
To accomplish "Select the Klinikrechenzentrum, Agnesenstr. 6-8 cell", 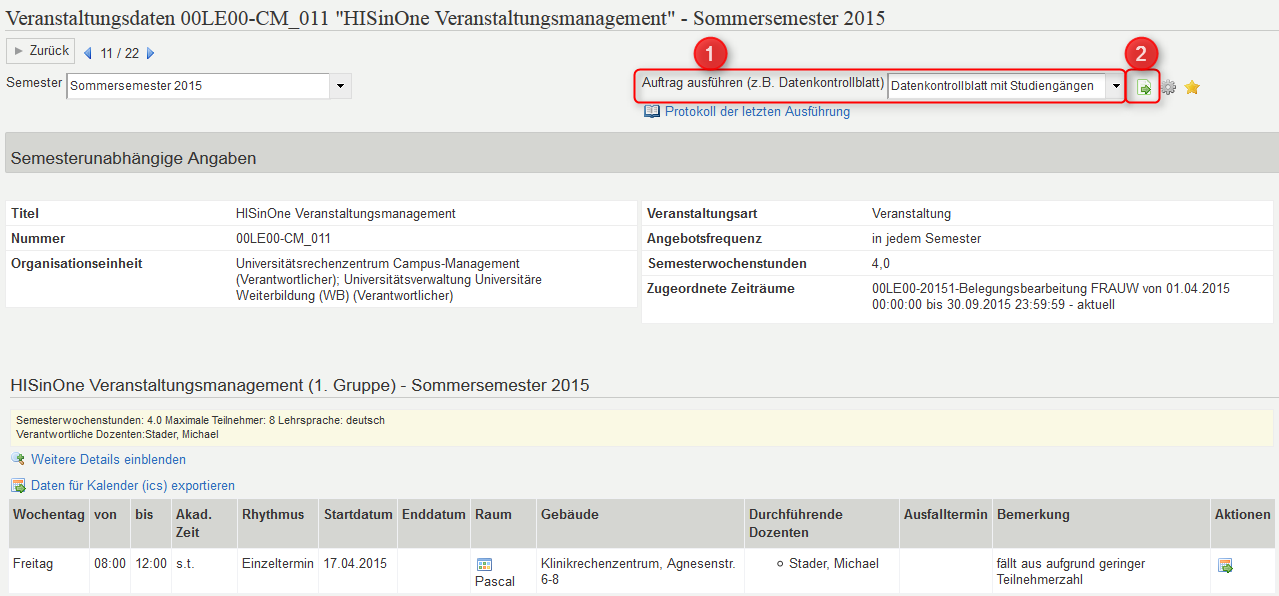I will 638,573.
